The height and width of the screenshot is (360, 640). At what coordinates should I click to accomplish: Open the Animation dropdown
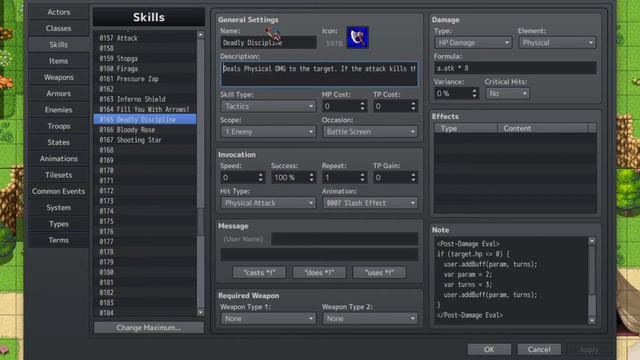[x=370, y=203]
